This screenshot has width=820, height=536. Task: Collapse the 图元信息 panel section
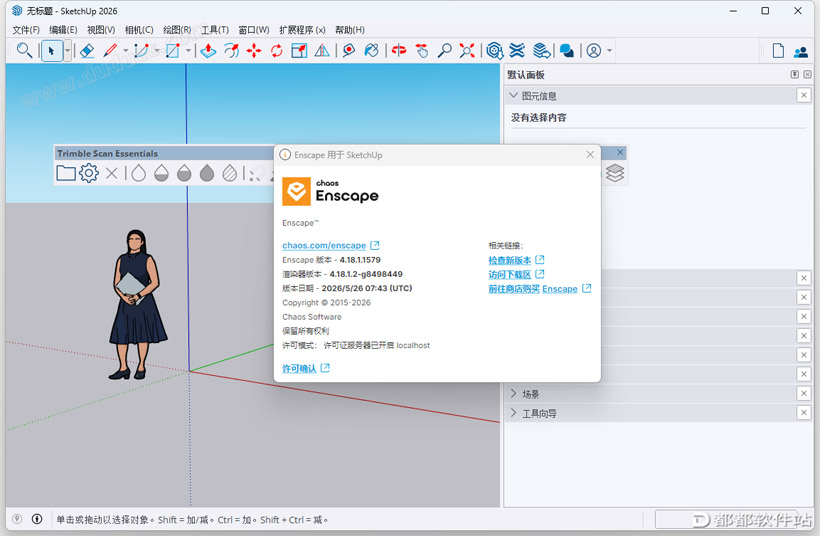[514, 95]
